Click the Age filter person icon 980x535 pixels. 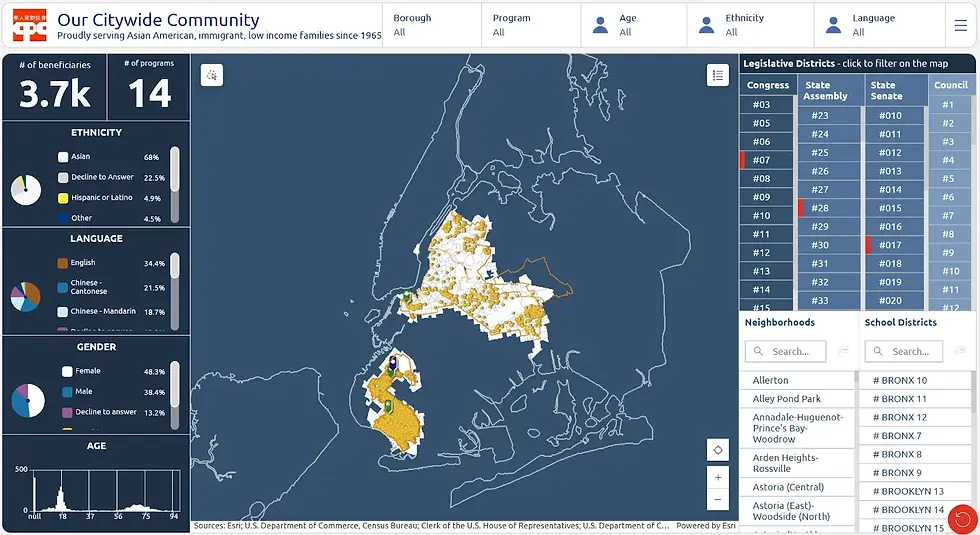pos(601,25)
